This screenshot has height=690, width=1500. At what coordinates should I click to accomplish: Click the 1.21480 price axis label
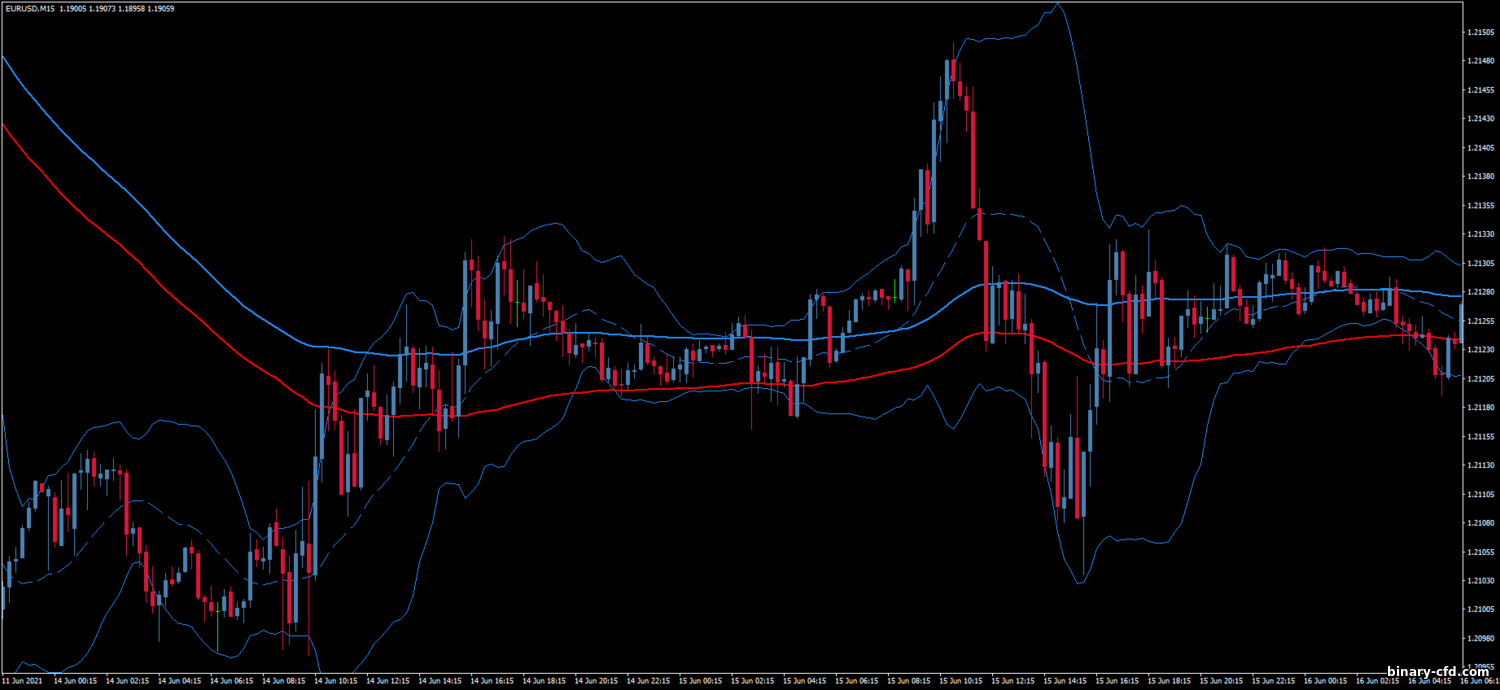[x=1480, y=61]
